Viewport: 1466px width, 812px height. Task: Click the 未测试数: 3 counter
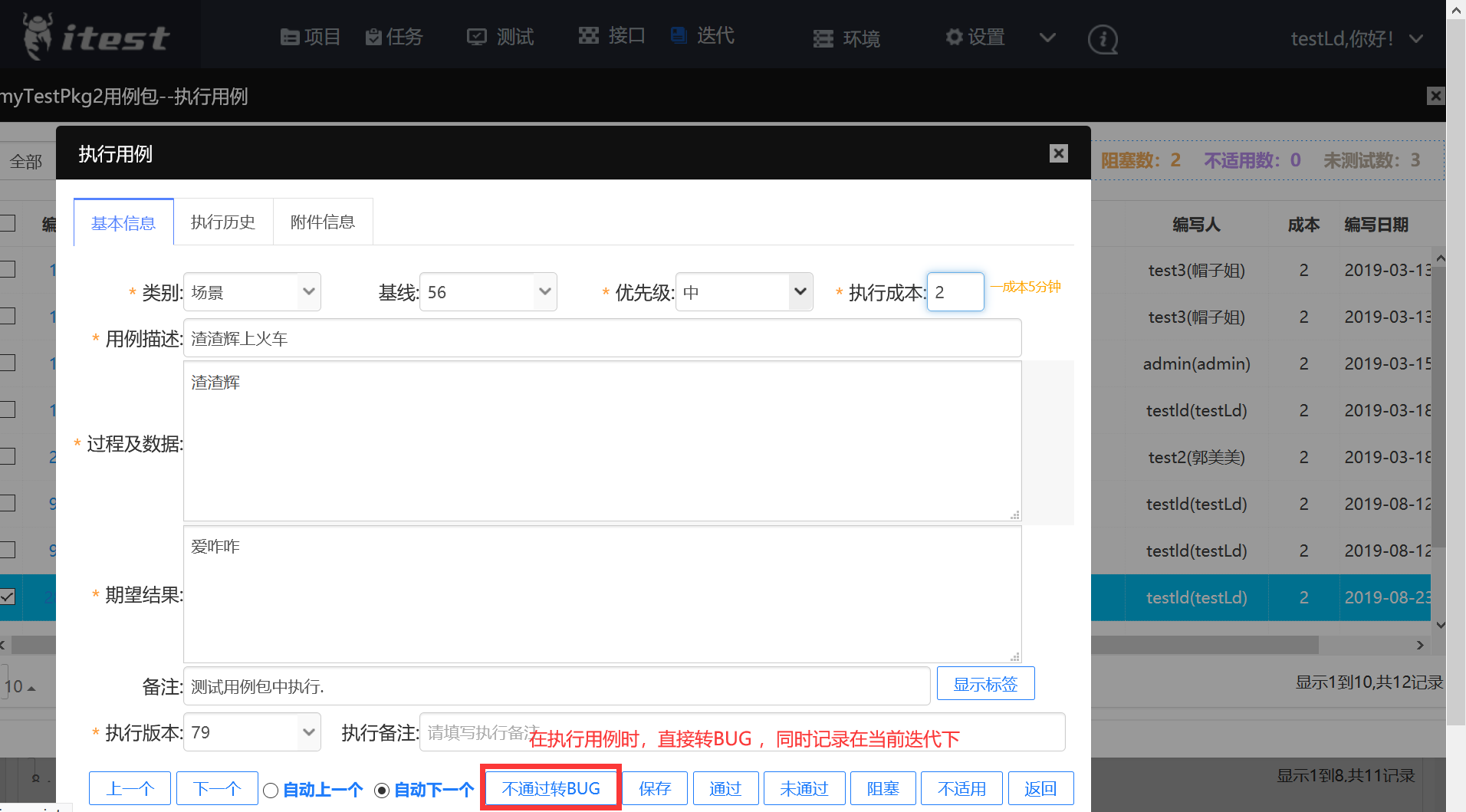pos(1372,160)
